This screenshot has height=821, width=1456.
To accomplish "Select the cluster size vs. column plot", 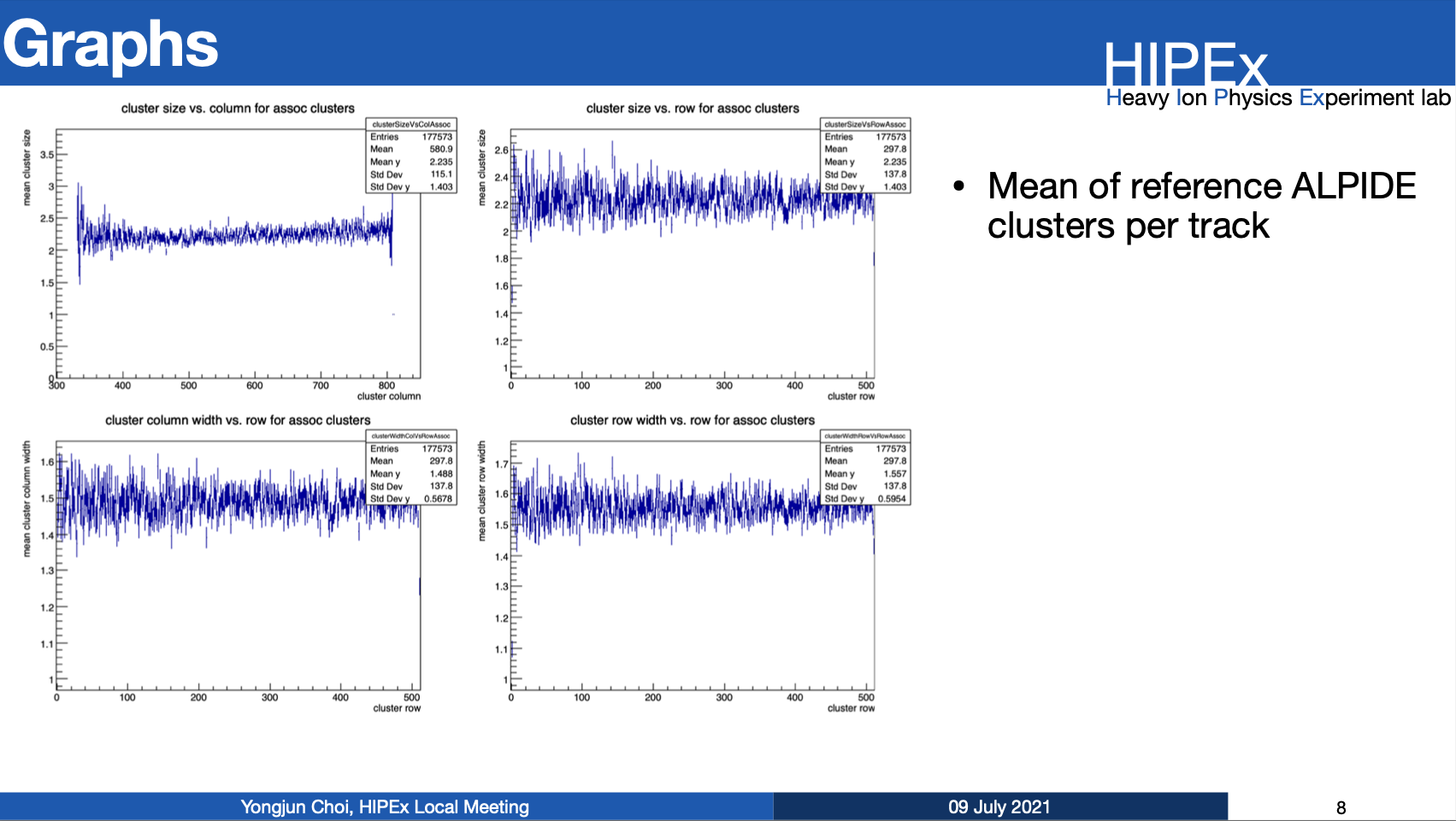I will pyautogui.click(x=238, y=253).
